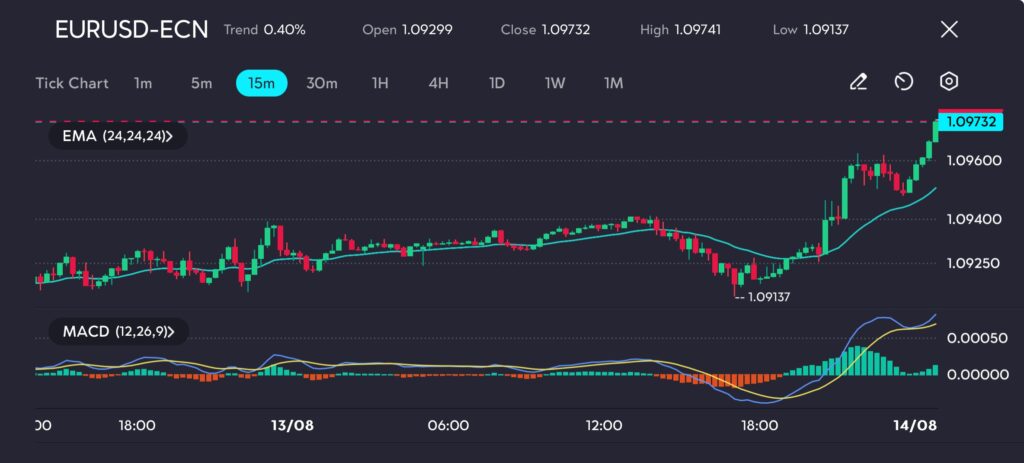The width and height of the screenshot is (1024, 463).
Task: Open chart settings hexagon icon
Action: click(949, 82)
